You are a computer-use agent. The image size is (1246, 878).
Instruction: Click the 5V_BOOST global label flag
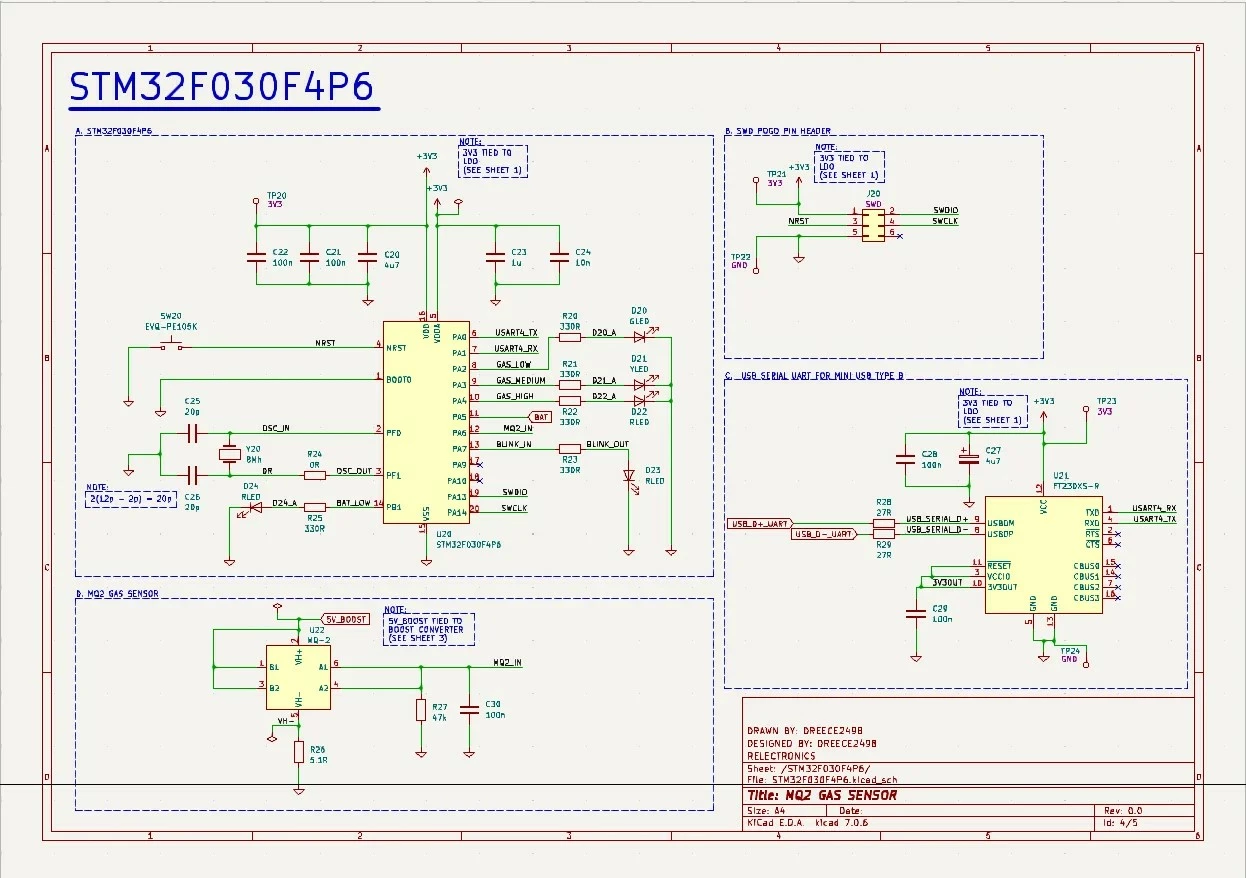click(345, 619)
